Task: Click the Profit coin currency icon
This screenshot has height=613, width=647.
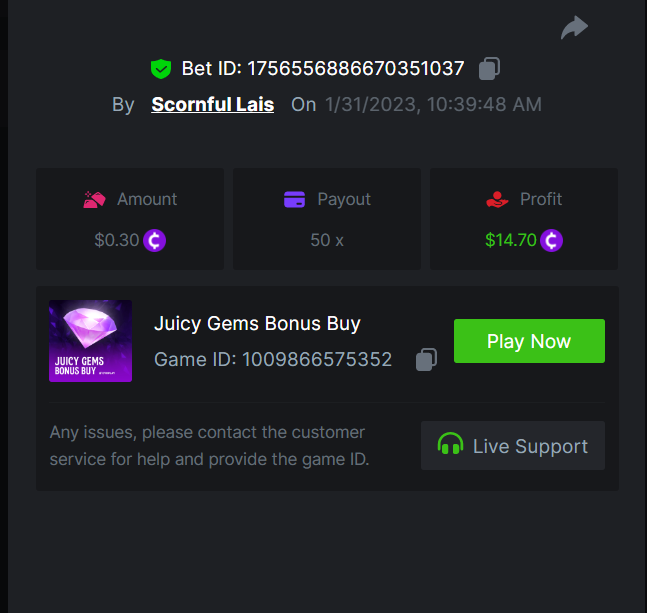Action: click(551, 240)
